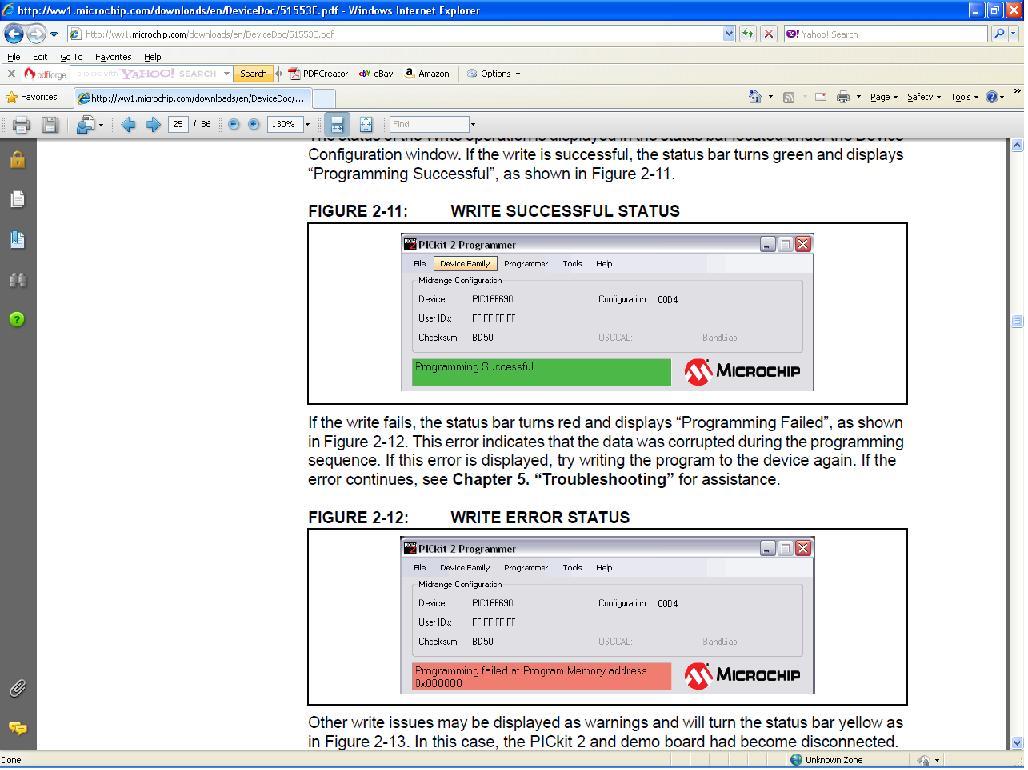Go to previous PDF page arrow

coord(128,125)
